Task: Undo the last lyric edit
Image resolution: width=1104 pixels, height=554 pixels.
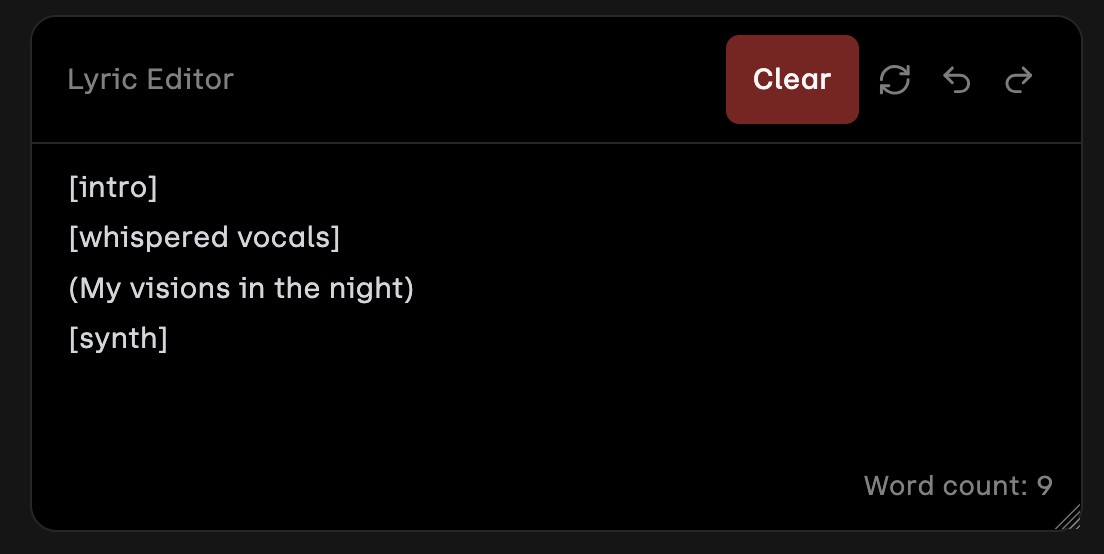Action: [x=957, y=80]
